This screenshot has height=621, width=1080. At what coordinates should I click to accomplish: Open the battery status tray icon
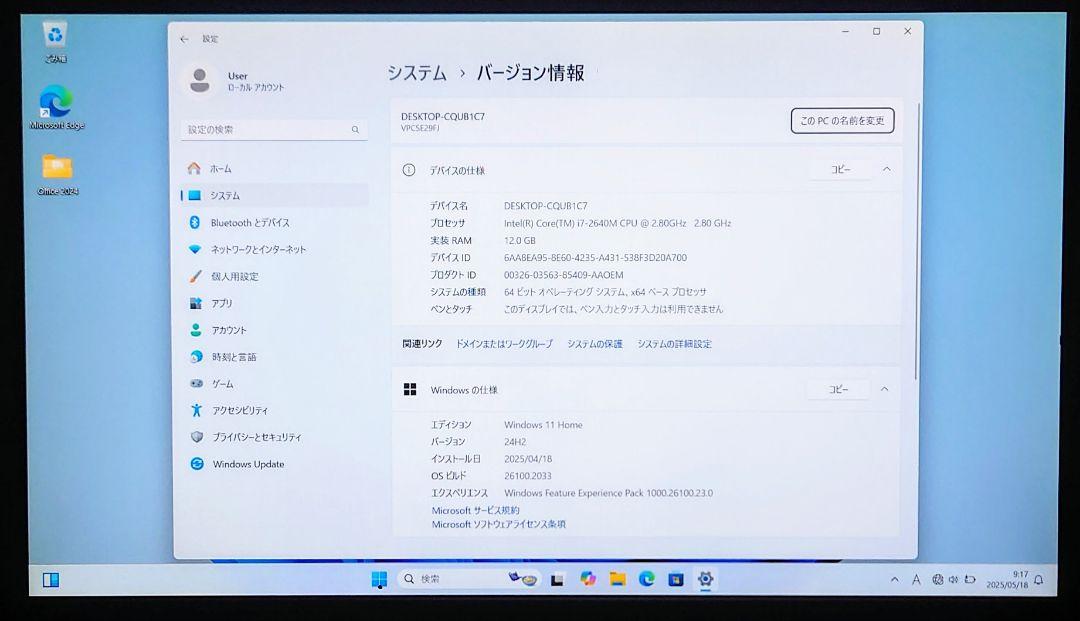pyautogui.click(x=970, y=580)
